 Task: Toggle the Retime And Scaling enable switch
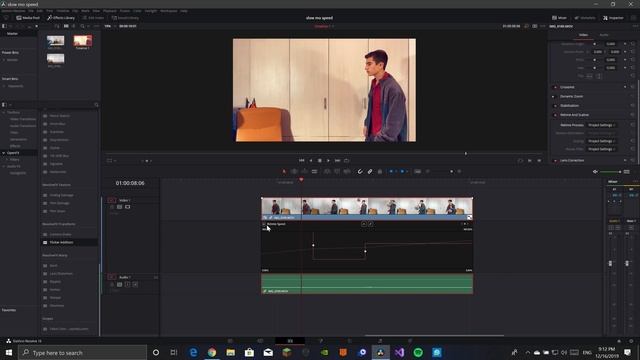click(x=555, y=115)
